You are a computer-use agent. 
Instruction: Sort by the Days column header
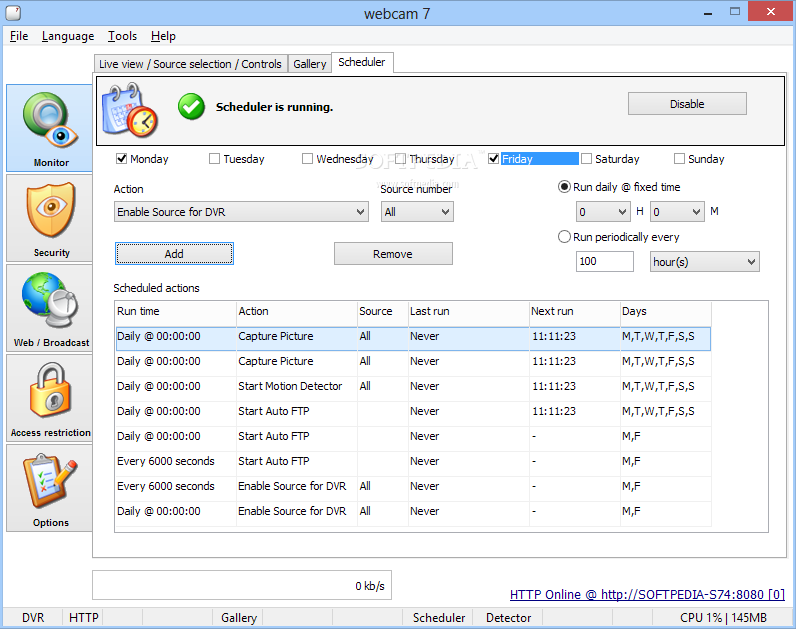point(666,312)
